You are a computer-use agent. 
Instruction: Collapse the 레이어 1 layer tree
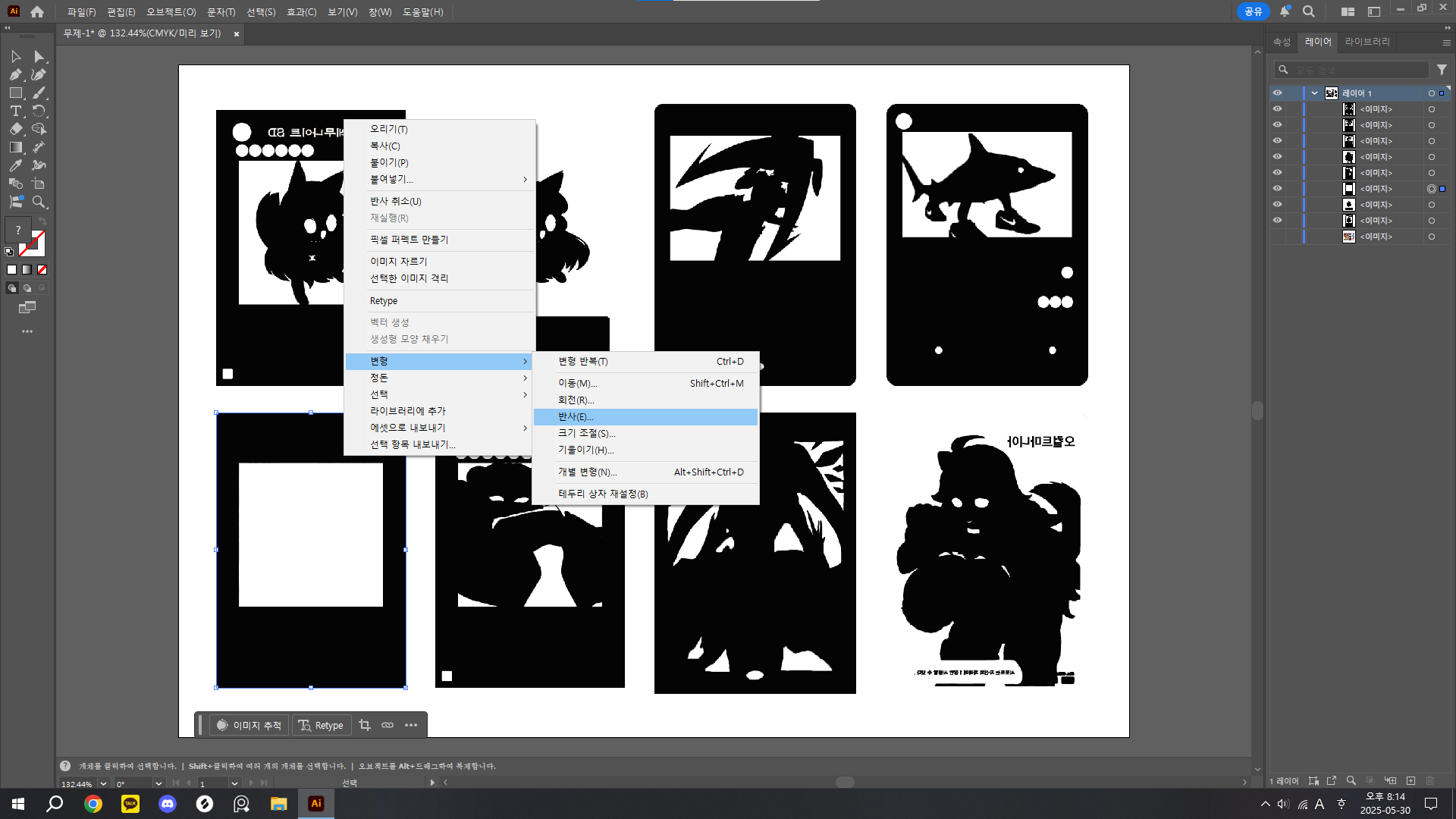[x=1314, y=93]
